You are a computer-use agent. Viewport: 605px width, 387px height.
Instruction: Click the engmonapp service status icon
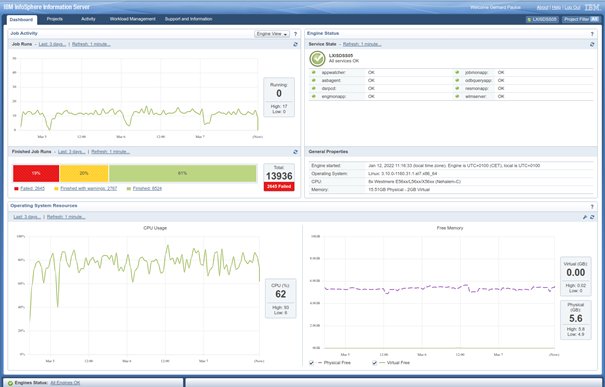(314, 96)
